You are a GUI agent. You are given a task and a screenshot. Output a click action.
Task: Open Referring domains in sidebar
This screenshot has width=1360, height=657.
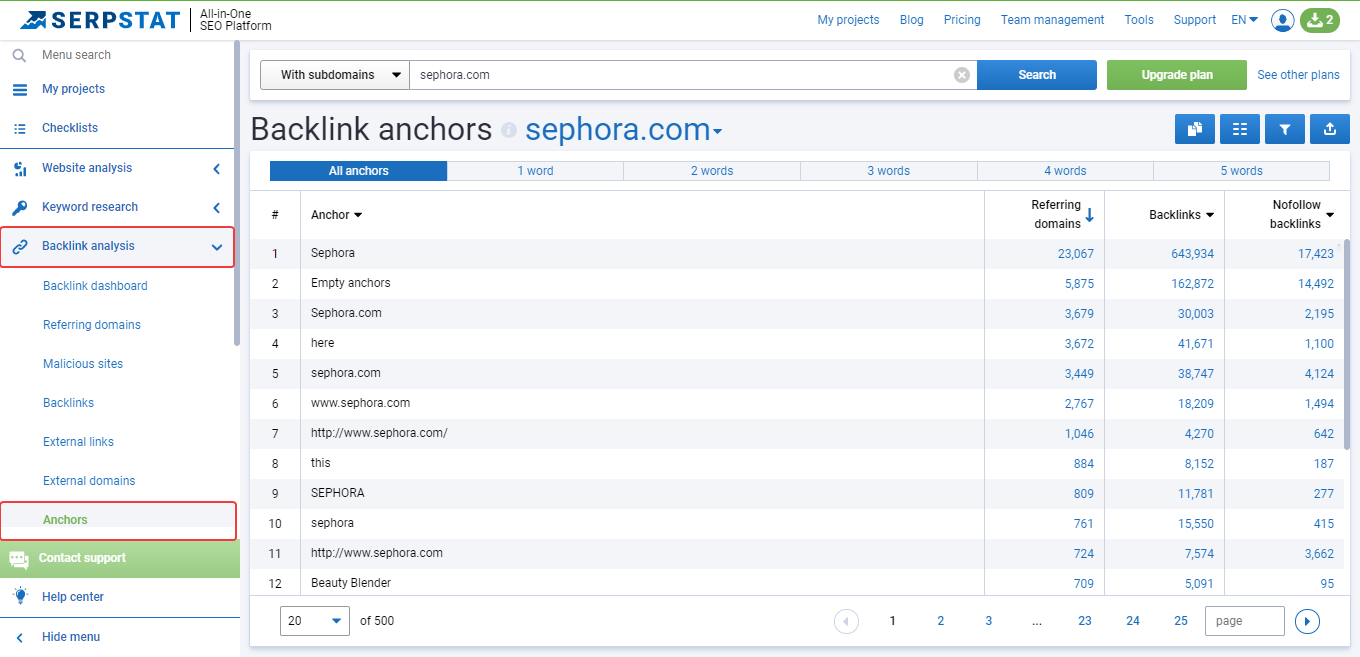92,325
